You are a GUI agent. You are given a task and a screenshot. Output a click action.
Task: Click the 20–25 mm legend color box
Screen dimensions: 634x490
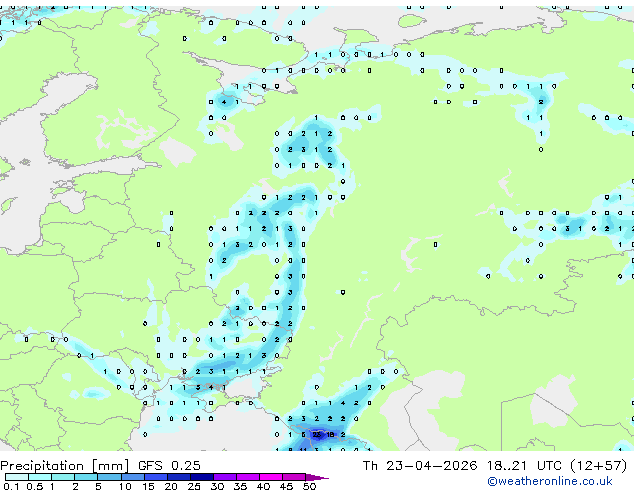179,477
